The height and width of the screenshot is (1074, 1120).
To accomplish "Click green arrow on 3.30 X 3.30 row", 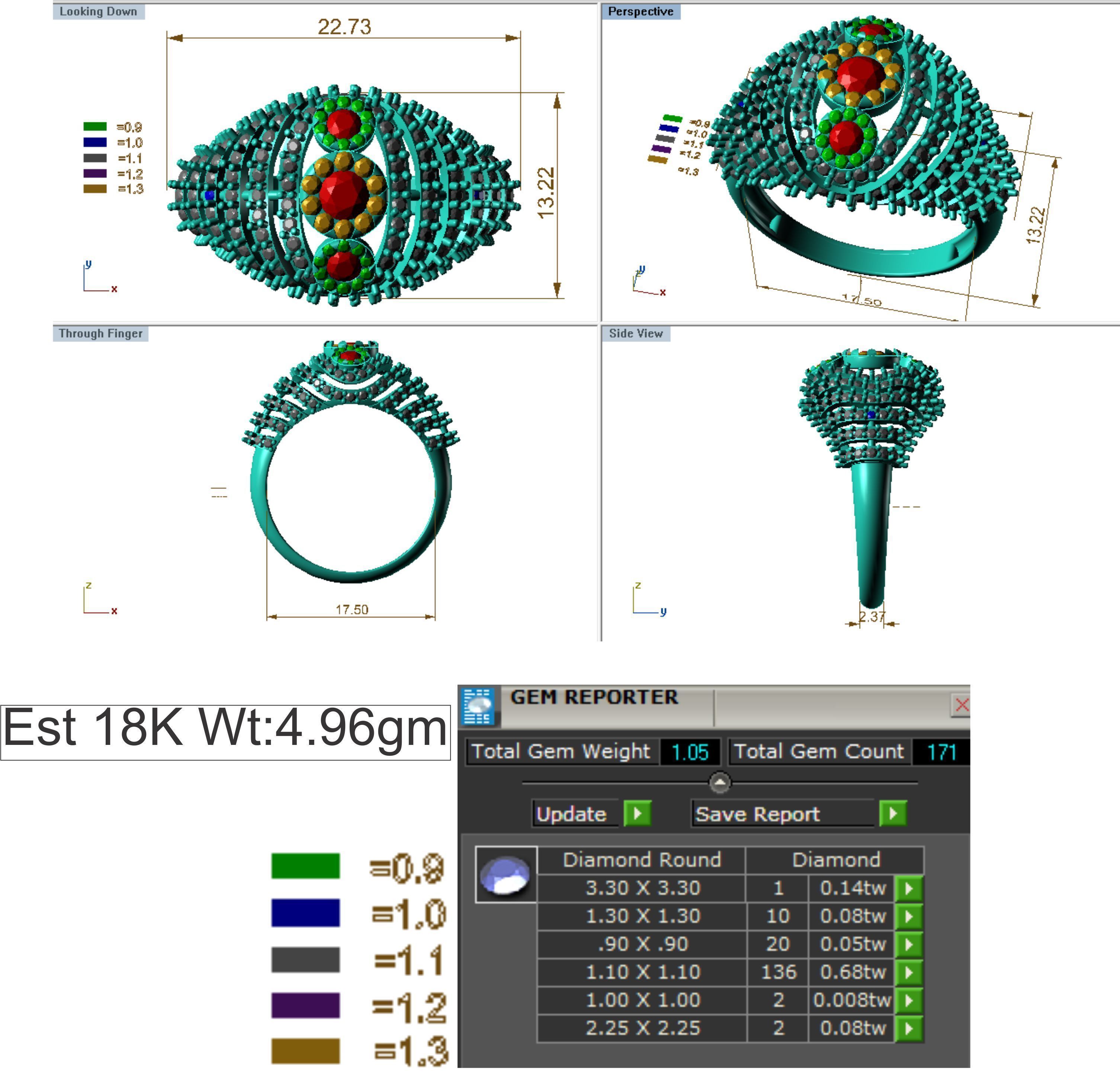I will point(909,888).
